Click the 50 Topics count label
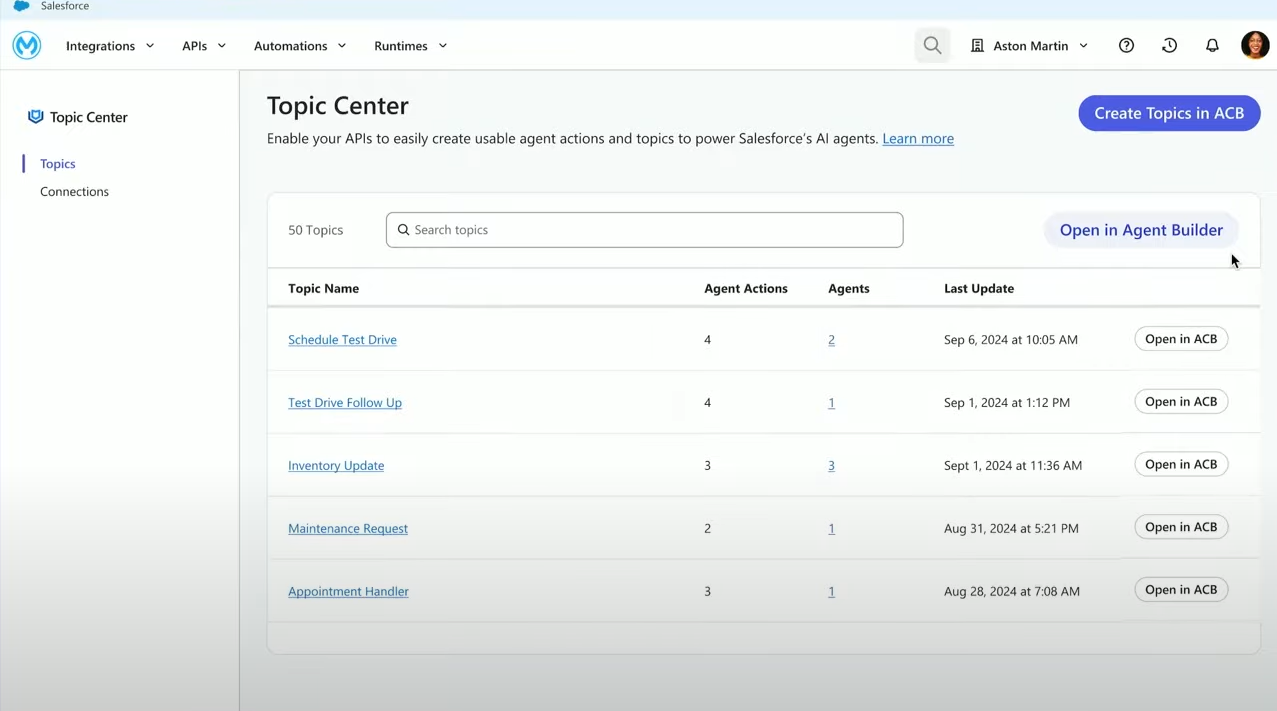Image resolution: width=1277 pixels, height=711 pixels. [316, 230]
